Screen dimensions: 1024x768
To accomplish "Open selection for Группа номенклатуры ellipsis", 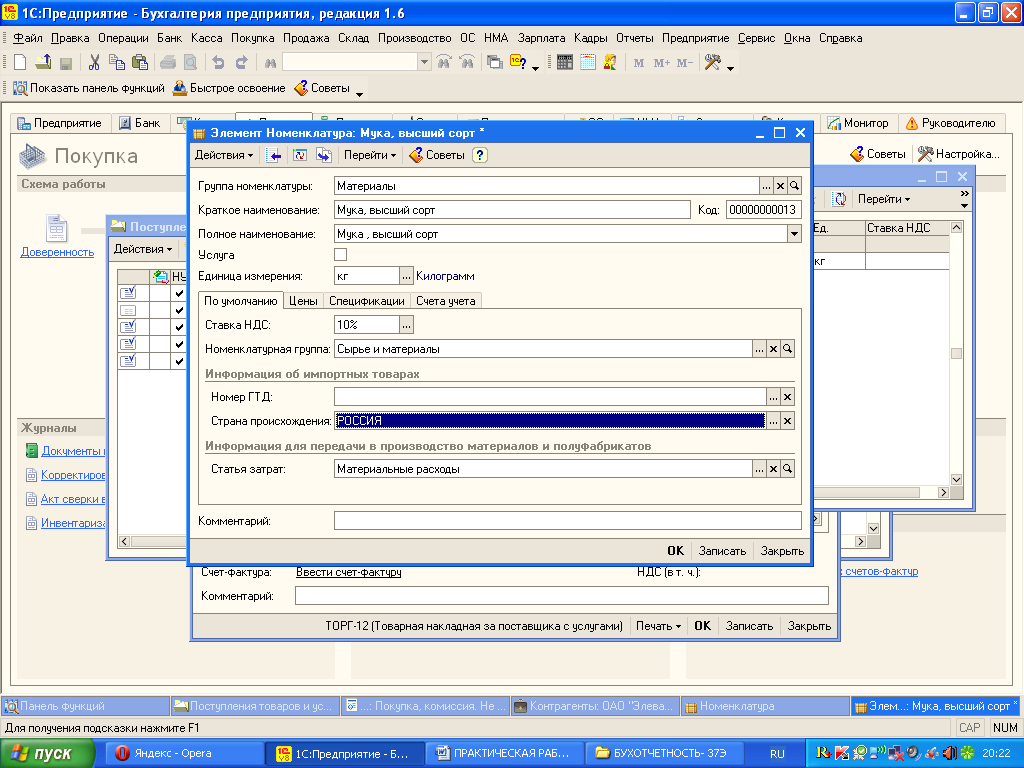I will pyautogui.click(x=766, y=186).
